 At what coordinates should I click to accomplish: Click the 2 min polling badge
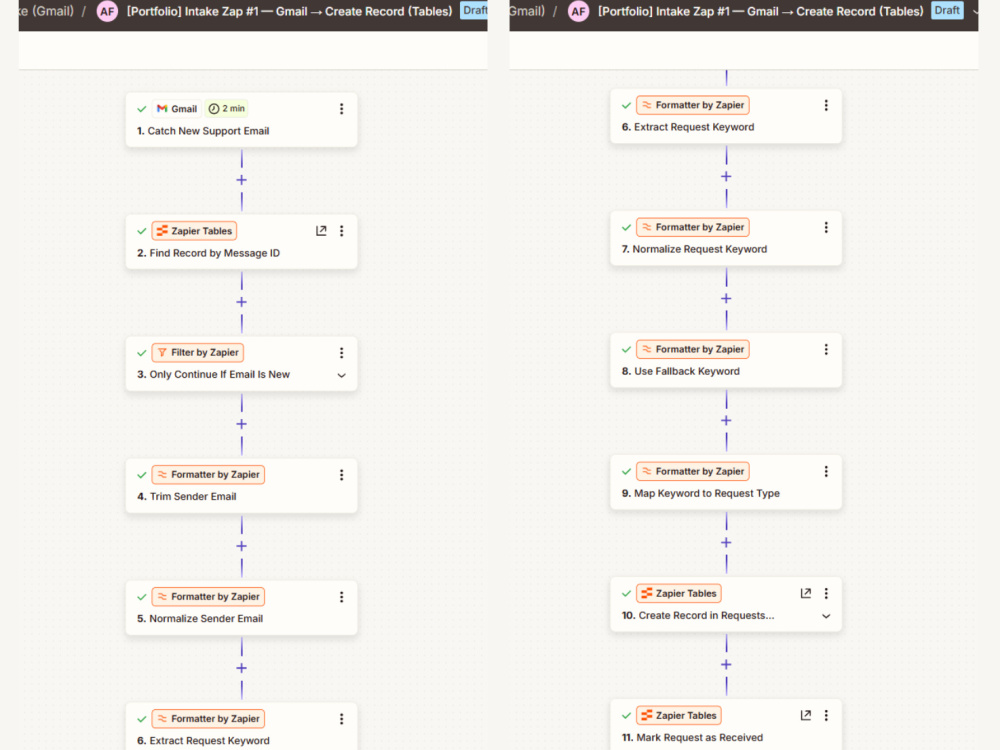tap(226, 109)
